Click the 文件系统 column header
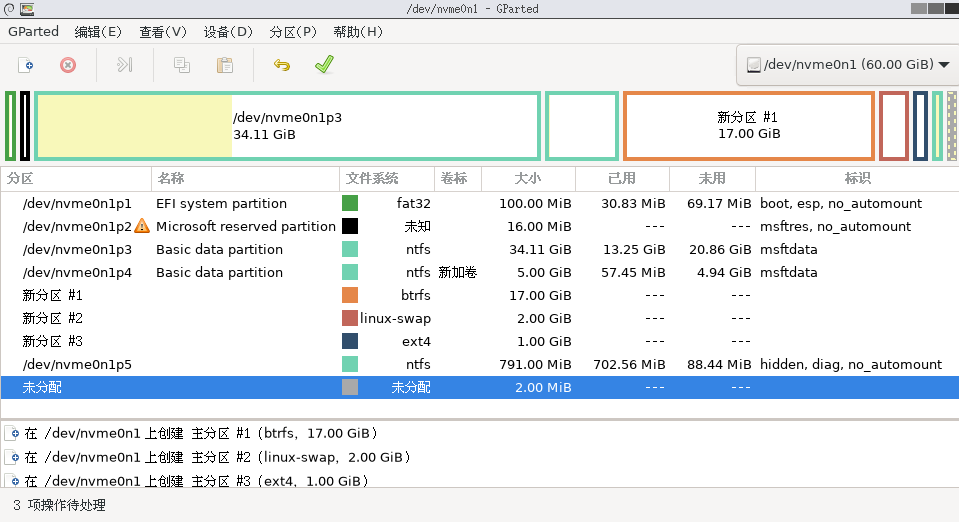The width and height of the screenshot is (959, 522). pyautogui.click(x=387, y=179)
